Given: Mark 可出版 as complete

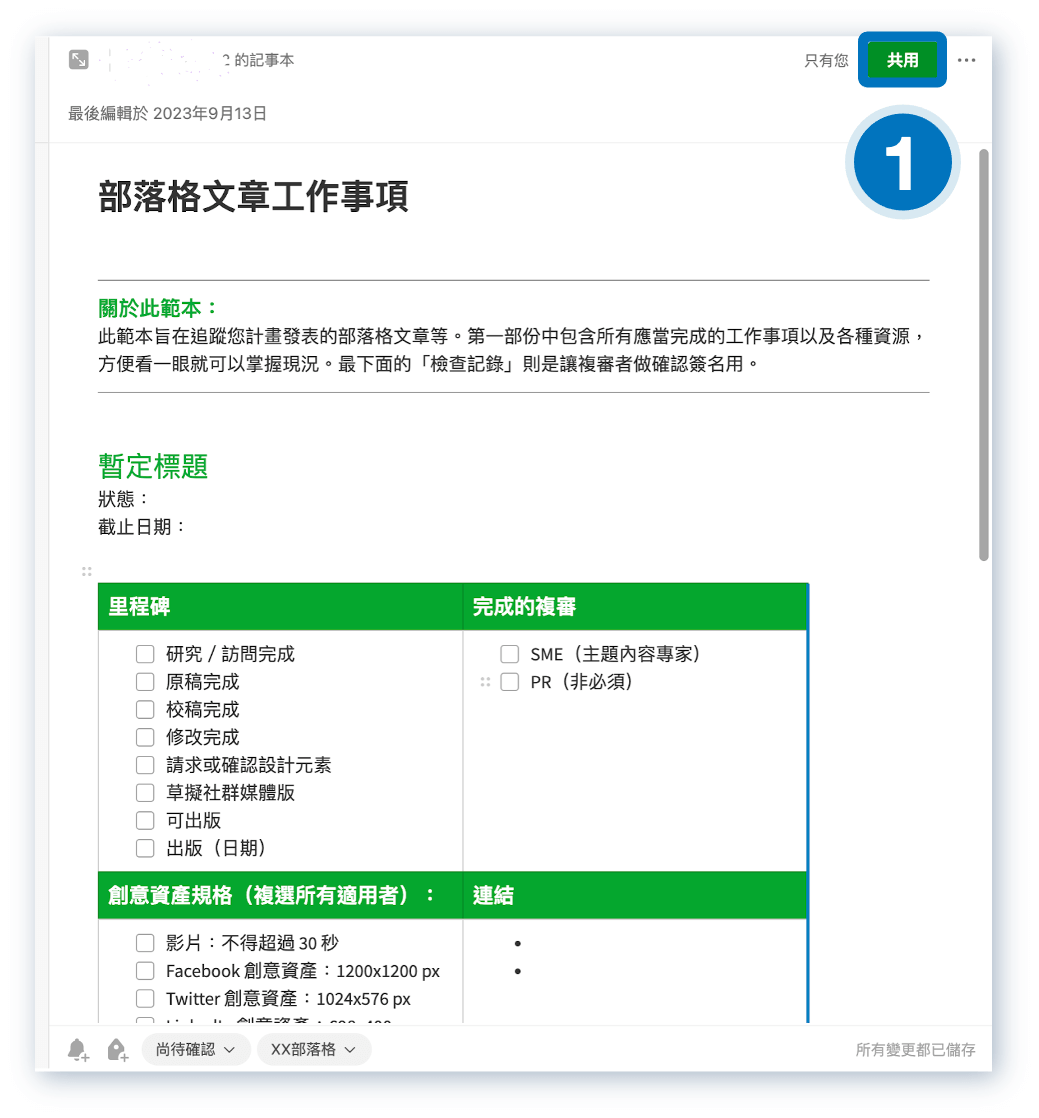Looking at the screenshot, I should (x=144, y=820).
